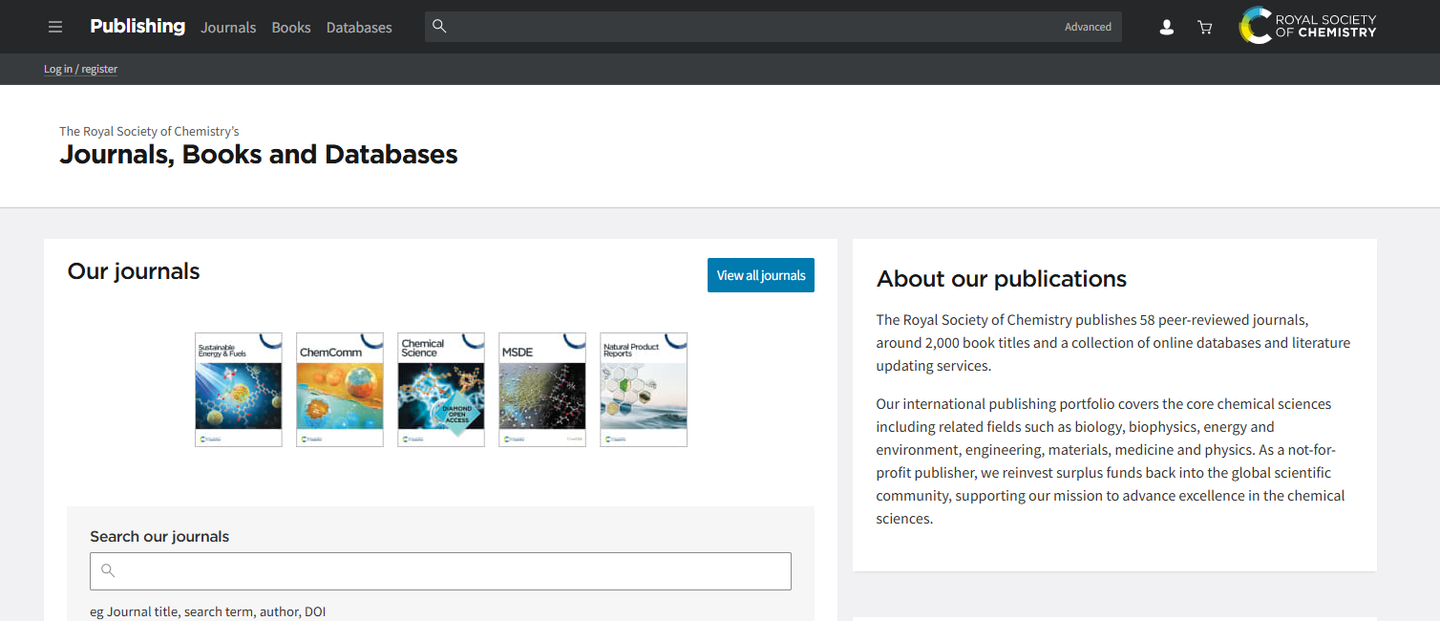Click the magnifier icon in journal search

pyautogui.click(x=108, y=571)
